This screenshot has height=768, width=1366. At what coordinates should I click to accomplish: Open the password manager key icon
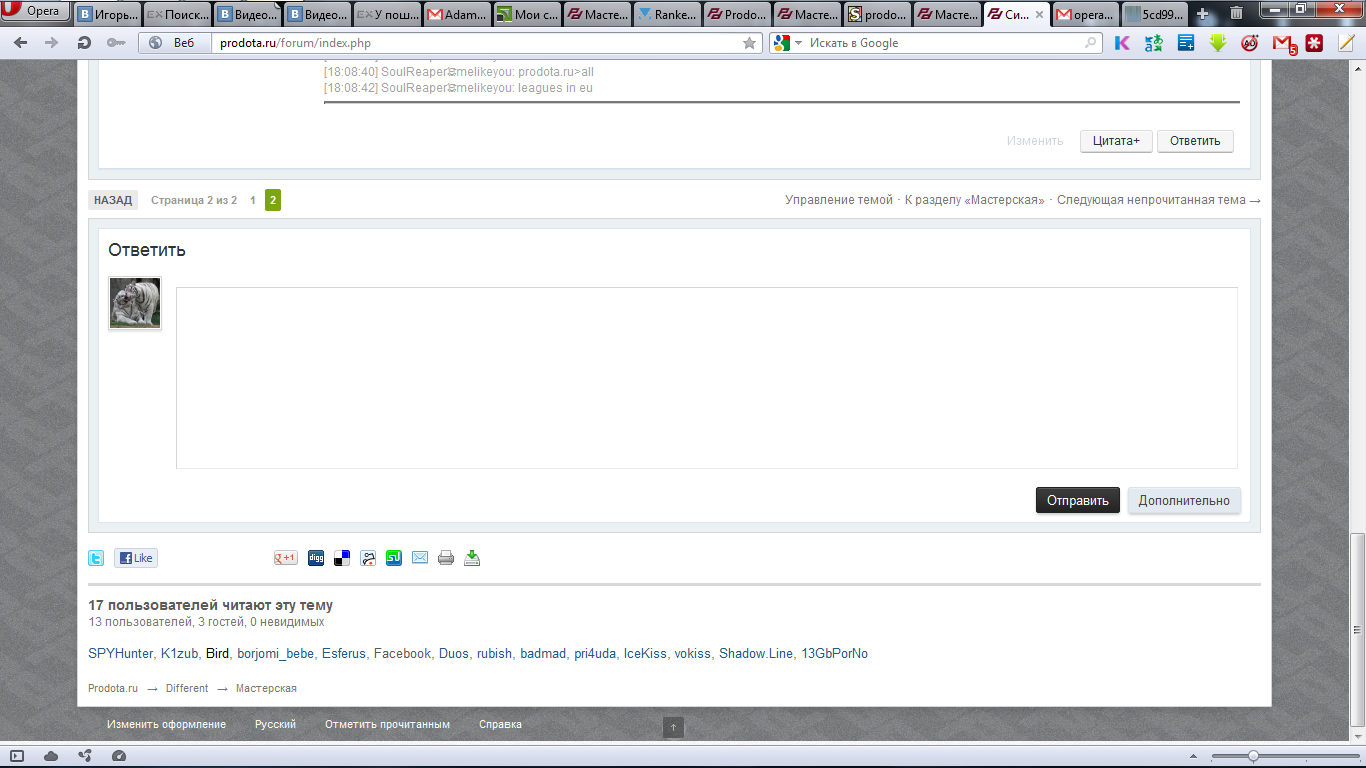click(x=115, y=43)
